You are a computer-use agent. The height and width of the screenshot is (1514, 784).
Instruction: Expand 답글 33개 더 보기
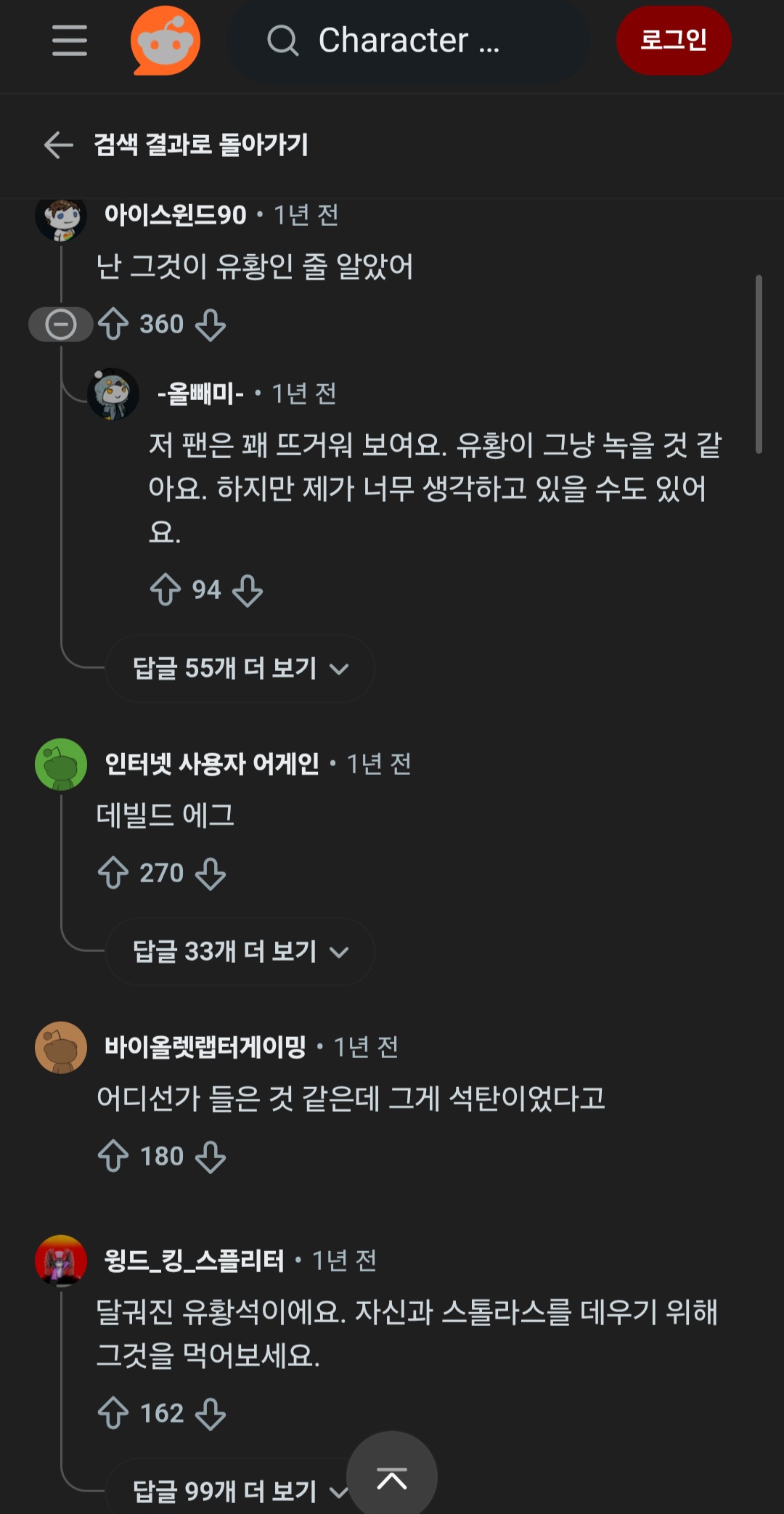pos(240,951)
